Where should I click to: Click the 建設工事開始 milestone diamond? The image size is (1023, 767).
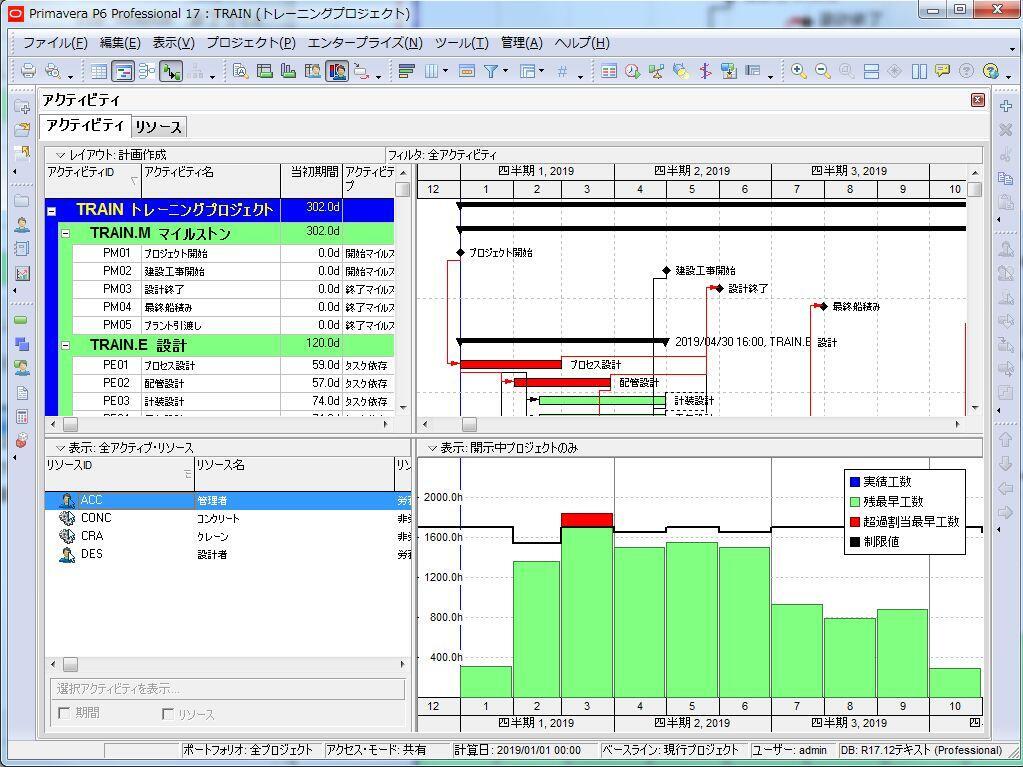point(666,271)
